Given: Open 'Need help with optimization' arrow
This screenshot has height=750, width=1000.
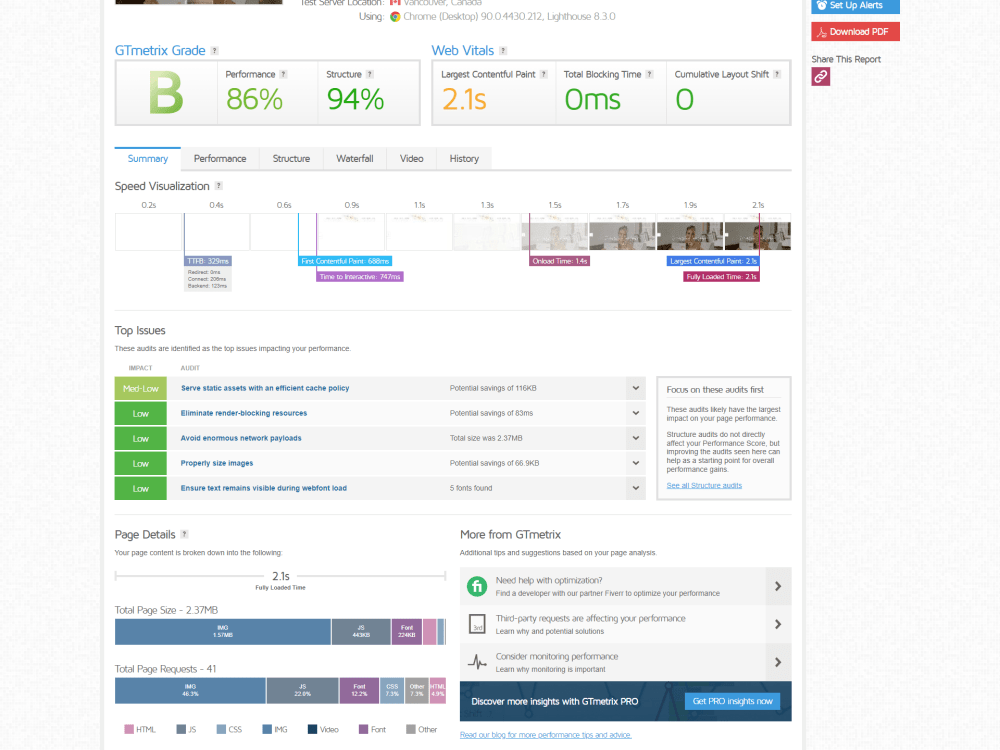Looking at the screenshot, I should (x=778, y=586).
